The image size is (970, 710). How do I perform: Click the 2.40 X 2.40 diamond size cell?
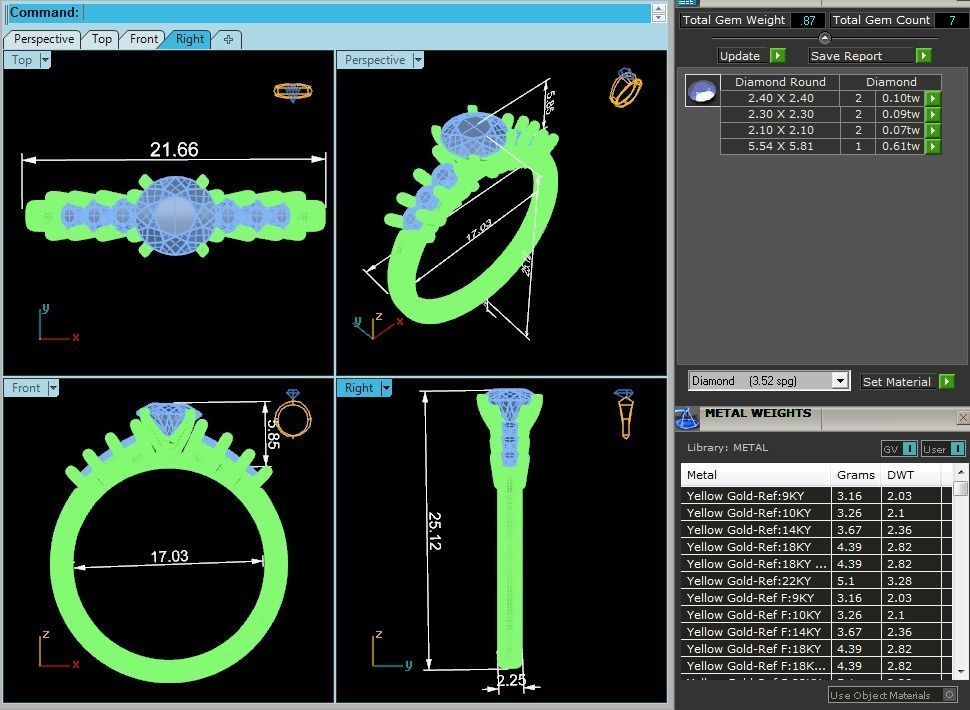(x=780, y=98)
